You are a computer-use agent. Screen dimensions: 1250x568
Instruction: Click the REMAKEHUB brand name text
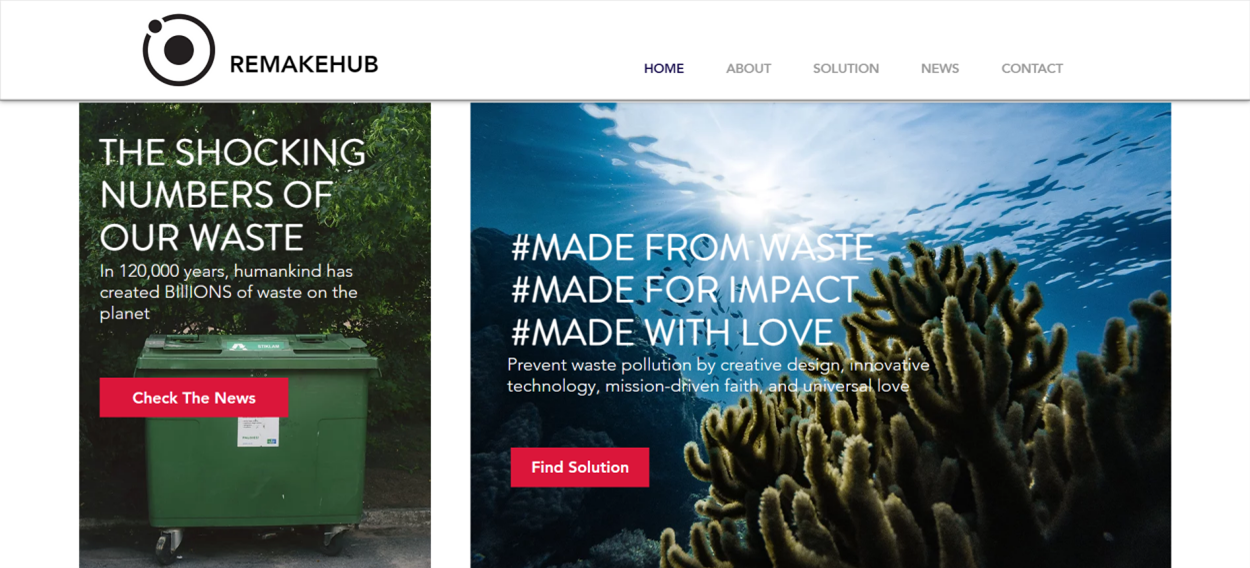click(x=304, y=64)
